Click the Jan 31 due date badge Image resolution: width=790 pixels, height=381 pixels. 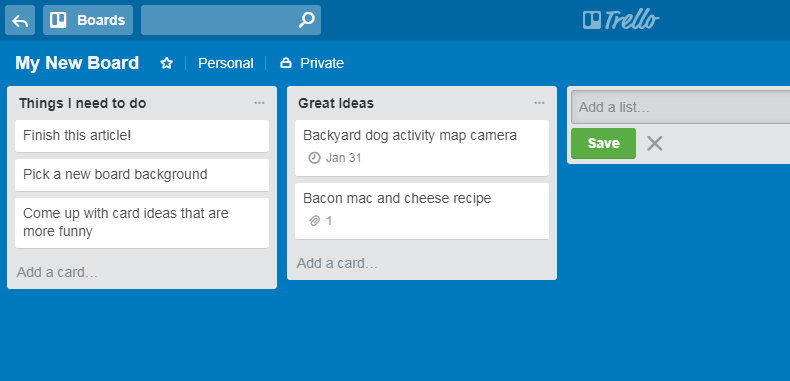coord(335,158)
